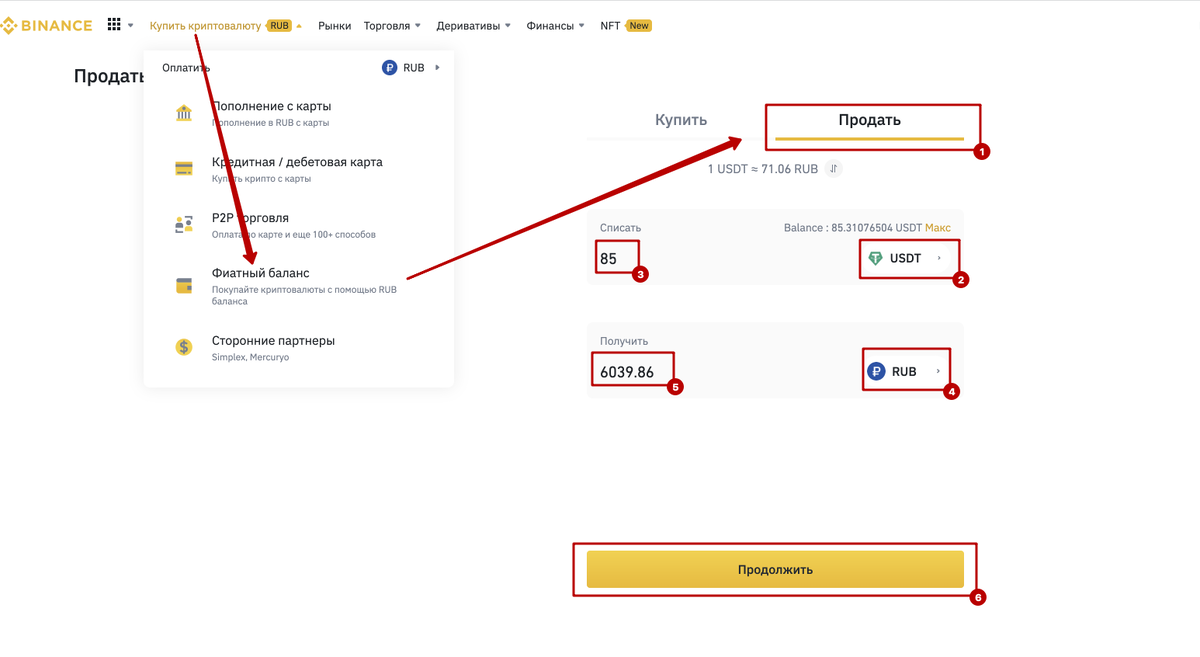Open the Деривативы dropdown menu

[x=473, y=26]
